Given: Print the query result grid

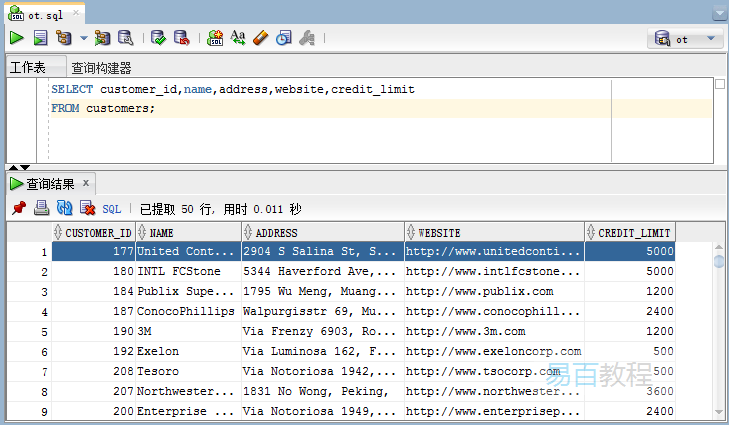Looking at the screenshot, I should pos(41,208).
